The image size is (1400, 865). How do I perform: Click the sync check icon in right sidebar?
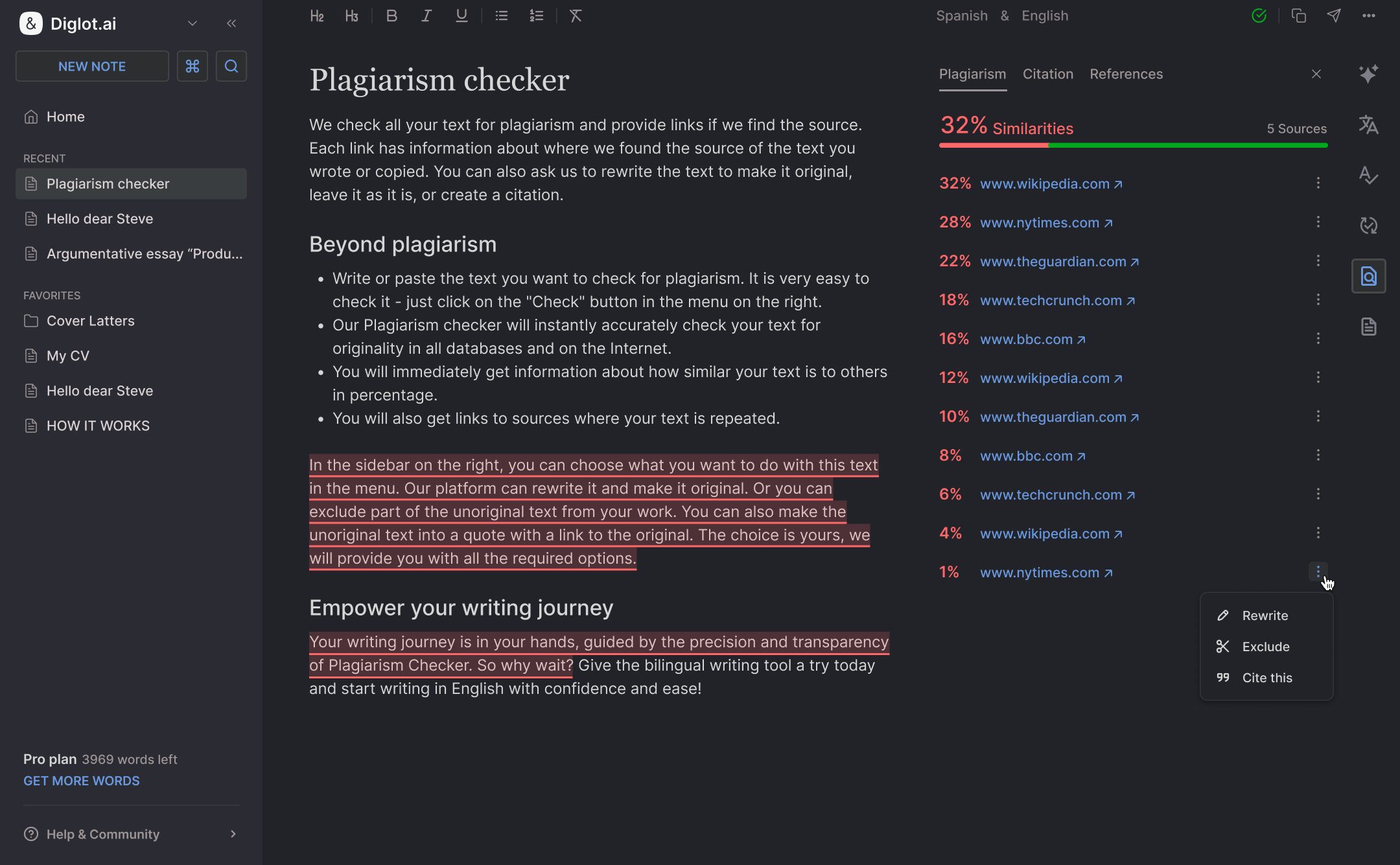pos(1369,226)
